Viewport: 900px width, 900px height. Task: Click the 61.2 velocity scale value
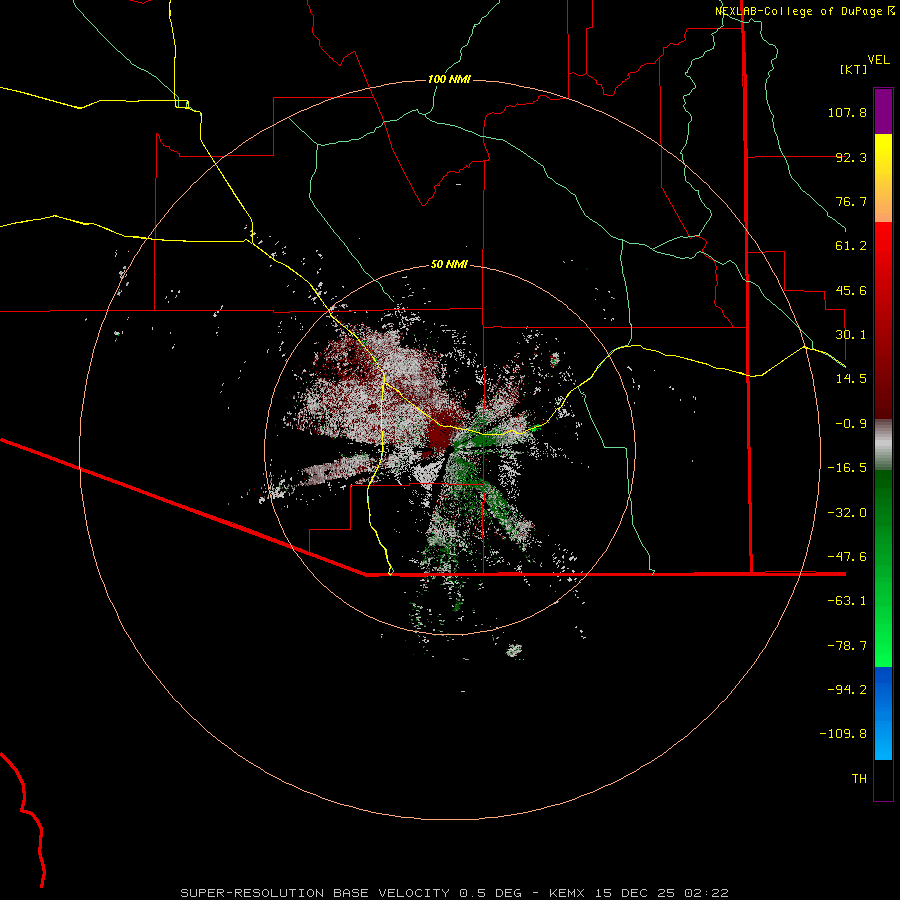coord(851,246)
